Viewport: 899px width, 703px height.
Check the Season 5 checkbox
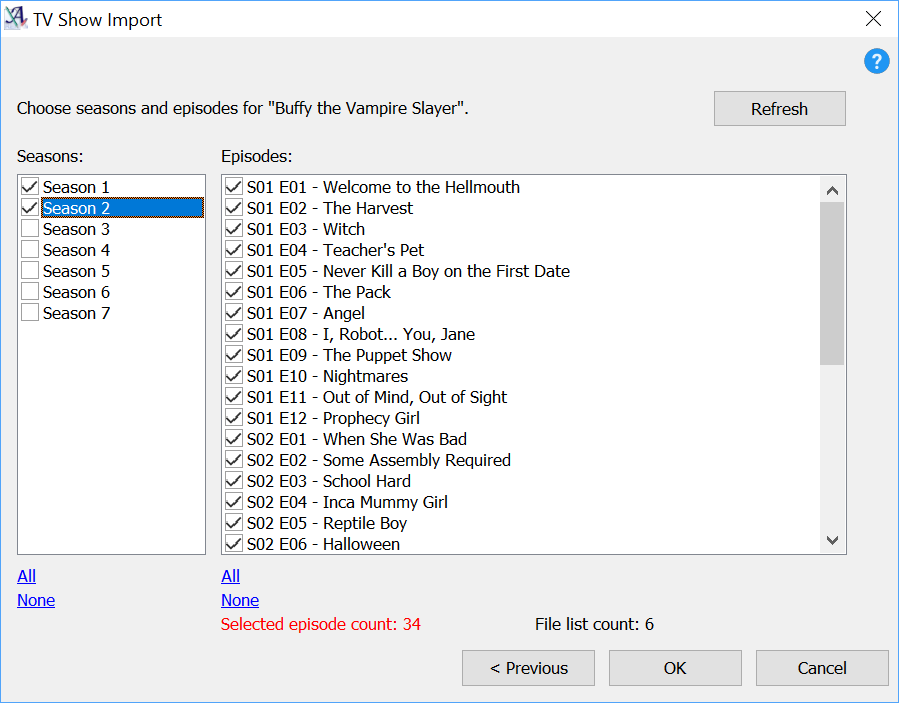pyautogui.click(x=30, y=271)
